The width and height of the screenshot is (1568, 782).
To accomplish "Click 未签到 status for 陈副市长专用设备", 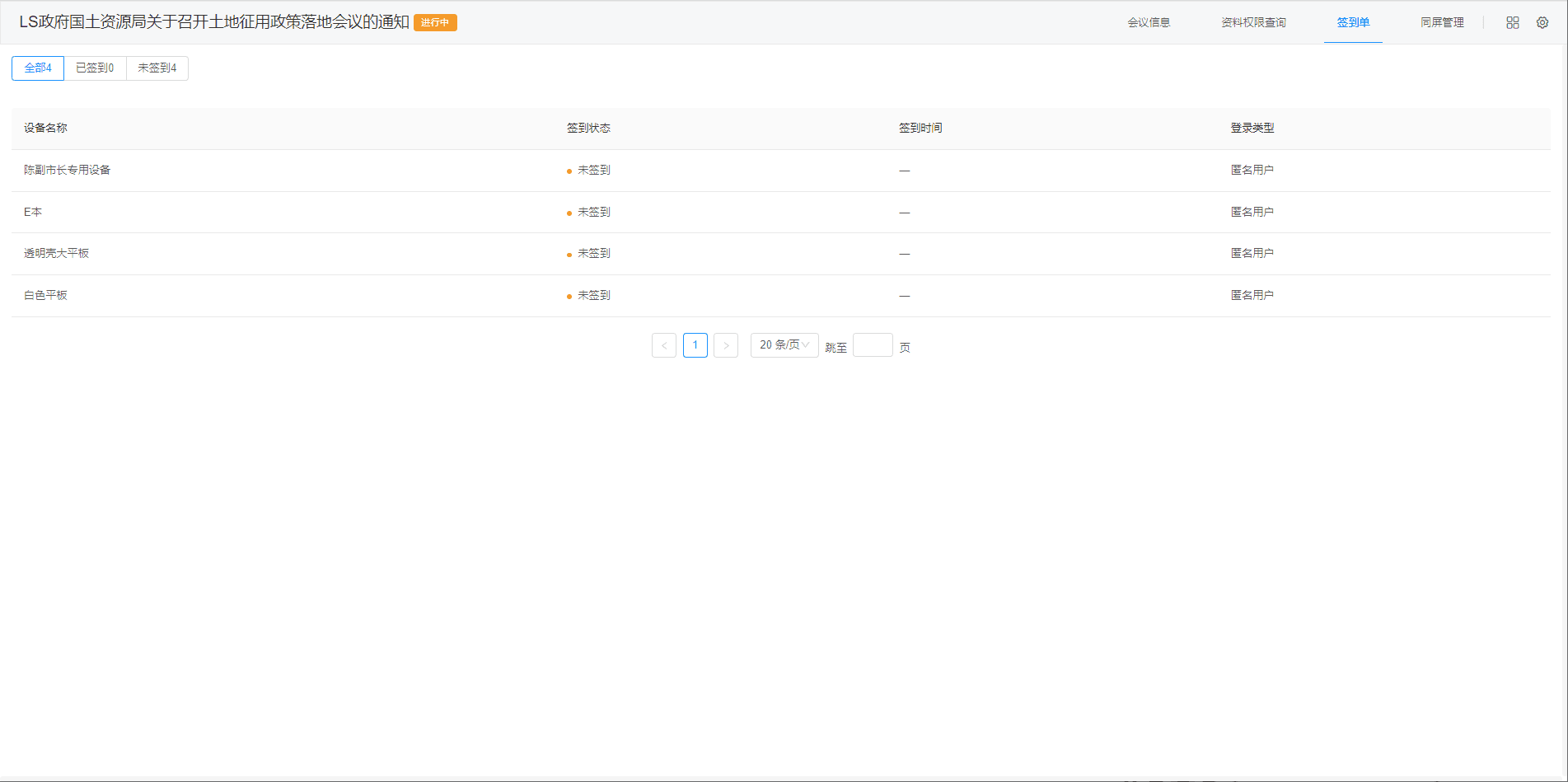I will click(593, 171).
